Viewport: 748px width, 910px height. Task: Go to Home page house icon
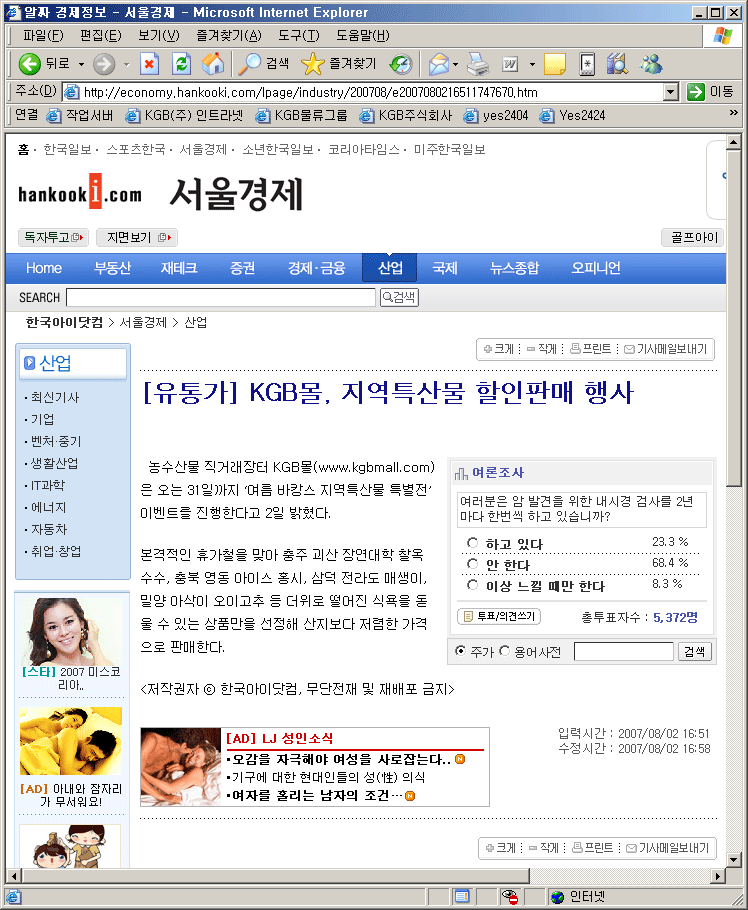(x=213, y=64)
